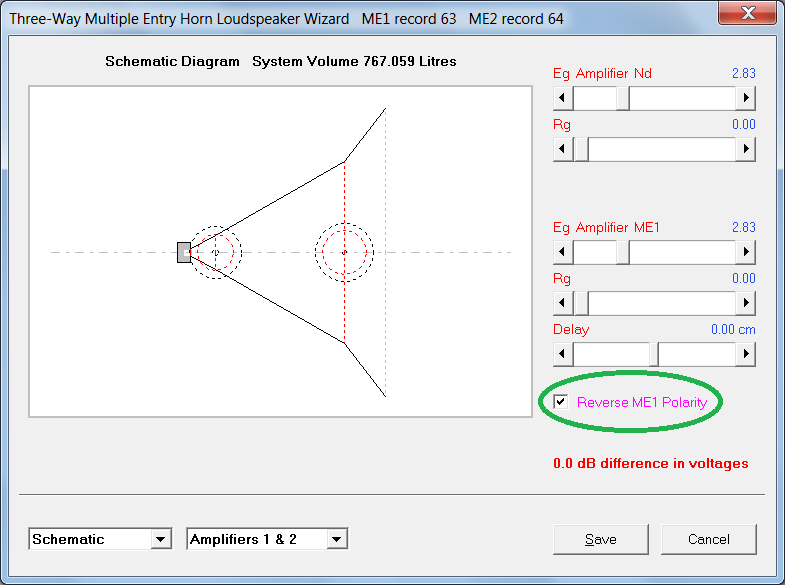Click the Eg Amplifier Nd label

pyautogui.click(x=602, y=74)
